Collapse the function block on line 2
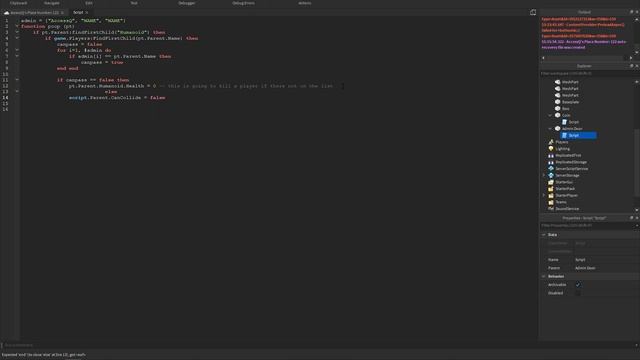Screen dimensions: 640x360 pyautogui.click(x=17, y=26)
